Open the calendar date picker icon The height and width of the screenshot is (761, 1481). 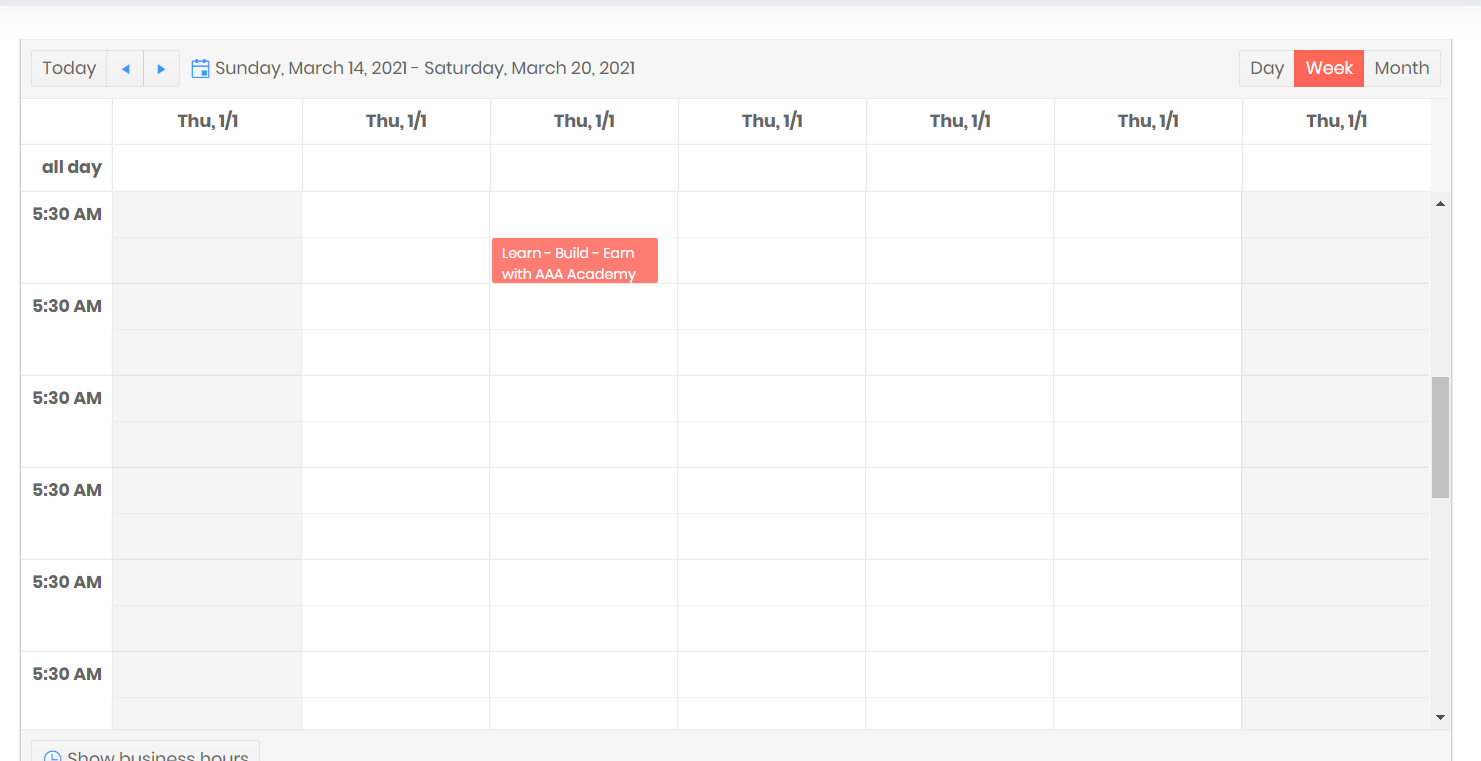pyautogui.click(x=200, y=69)
